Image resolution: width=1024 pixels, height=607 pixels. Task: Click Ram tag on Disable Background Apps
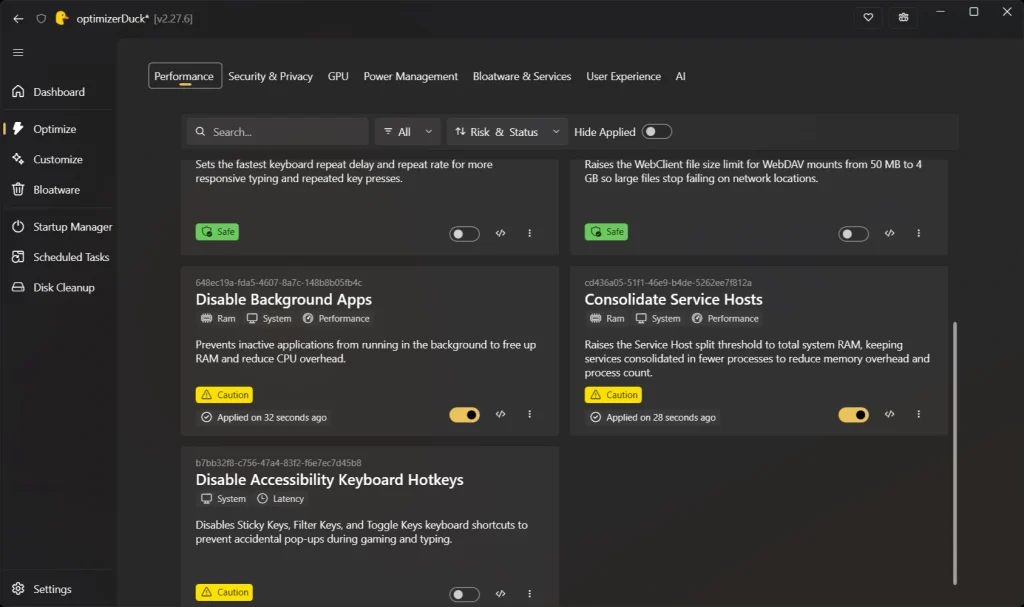tap(218, 319)
